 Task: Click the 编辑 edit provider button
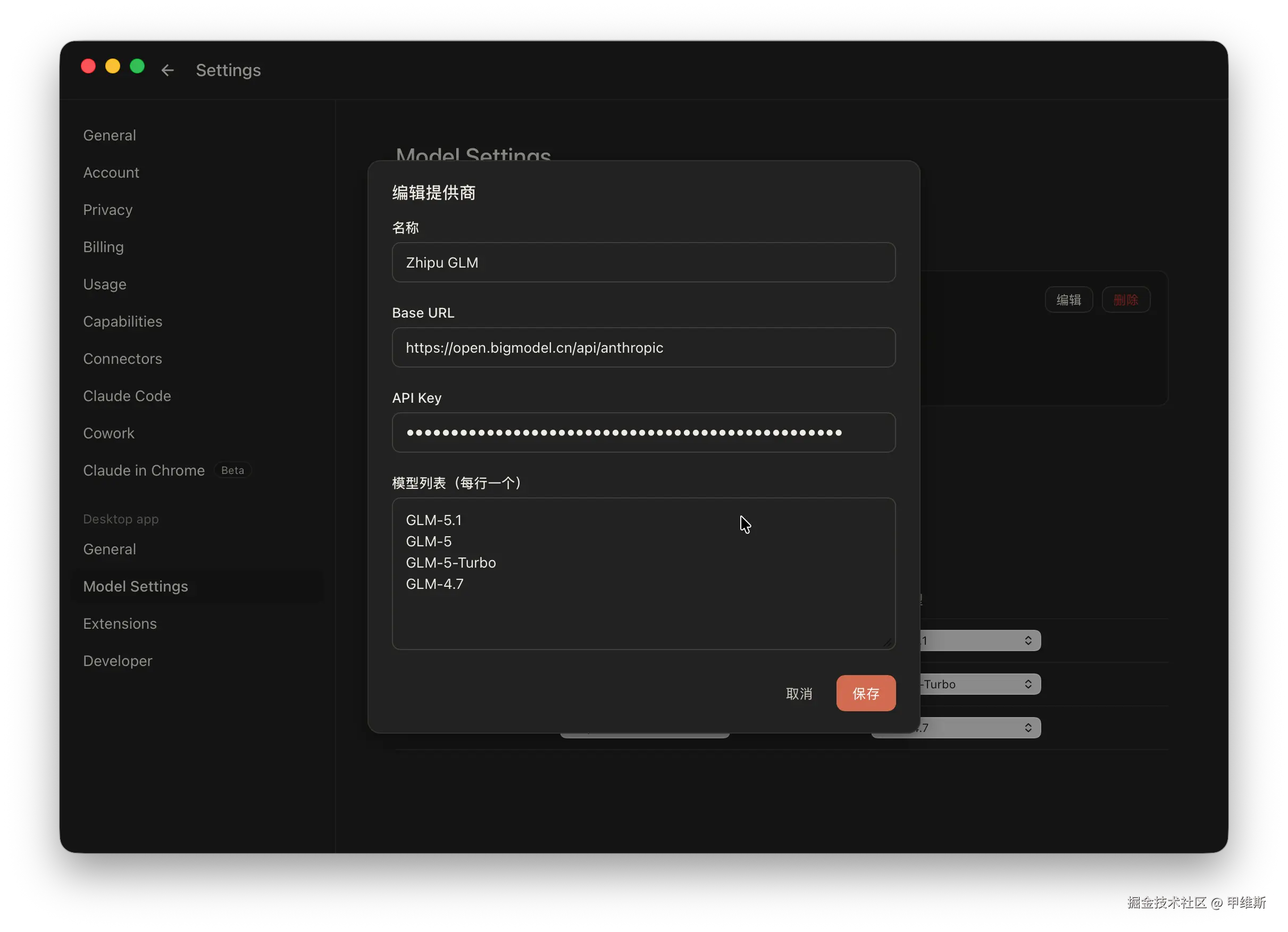coord(1068,300)
